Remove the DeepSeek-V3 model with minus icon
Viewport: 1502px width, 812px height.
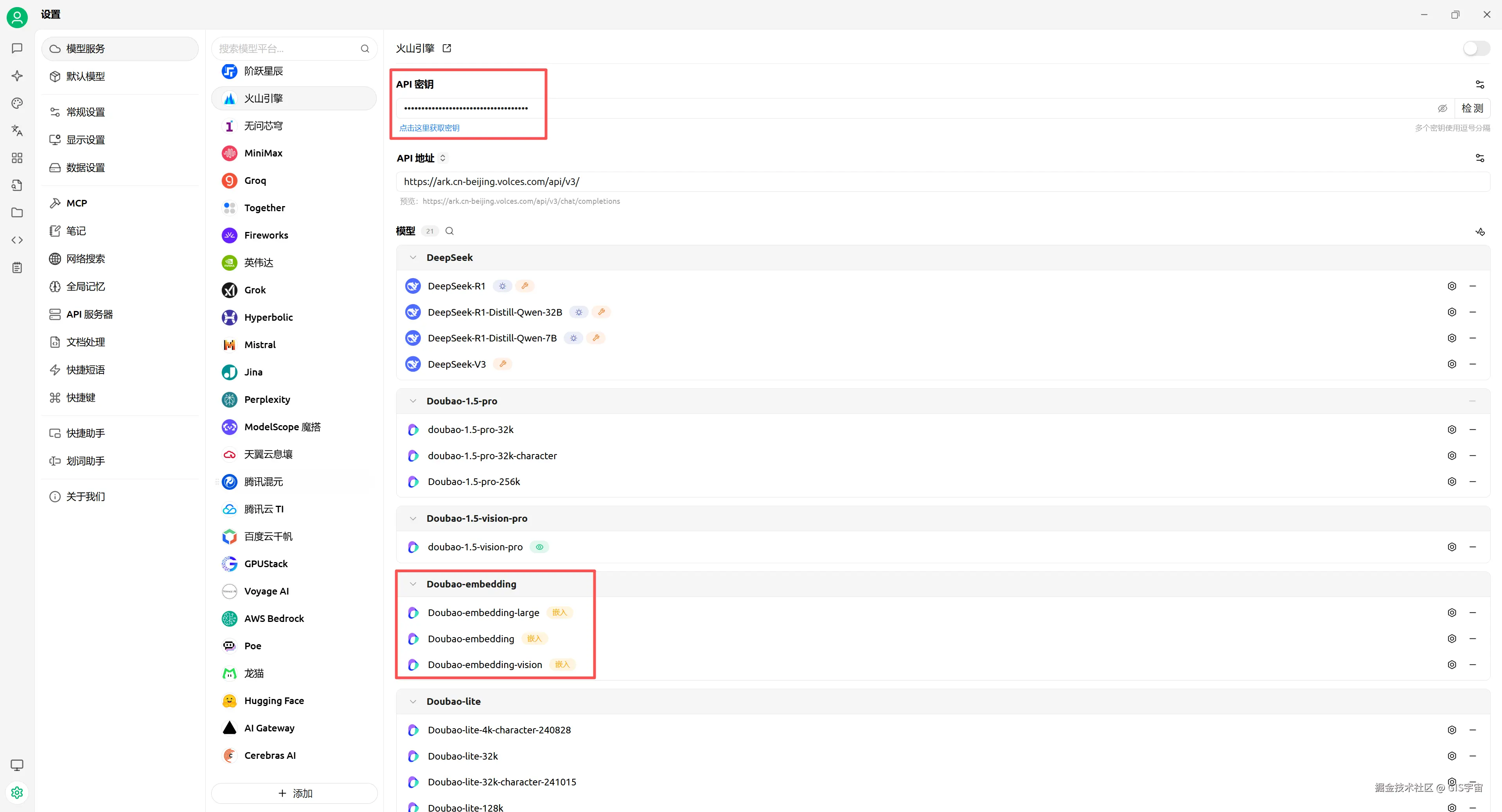[x=1472, y=364]
